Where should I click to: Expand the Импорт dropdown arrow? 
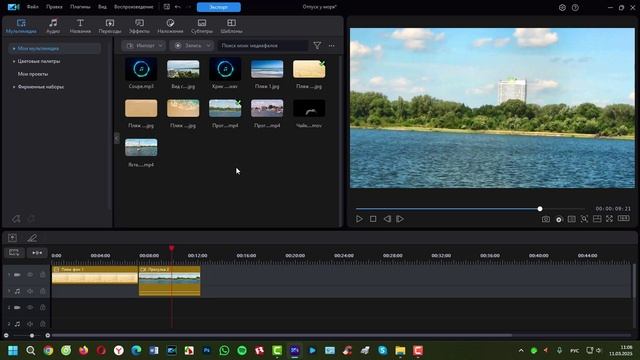click(x=161, y=45)
